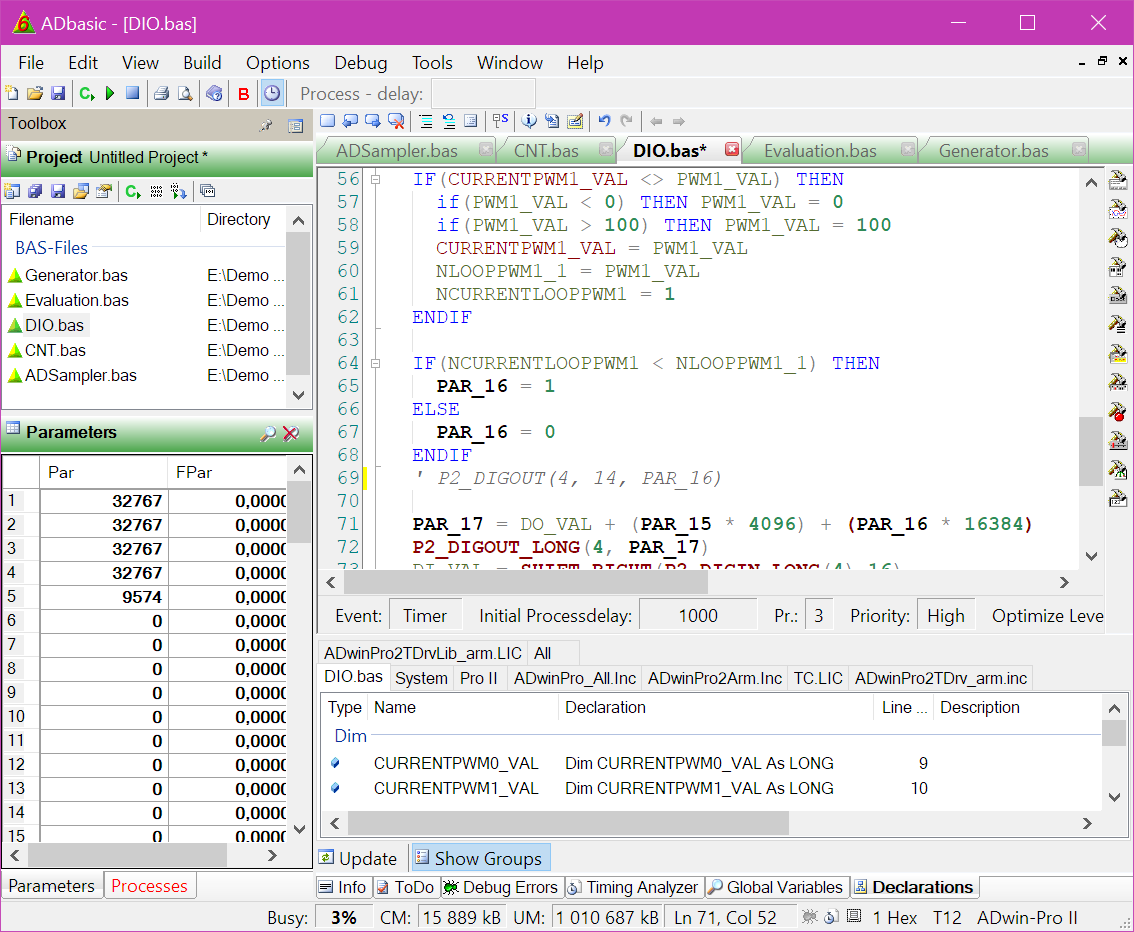Open the Tools menu
The height and width of the screenshot is (932, 1134).
[432, 63]
